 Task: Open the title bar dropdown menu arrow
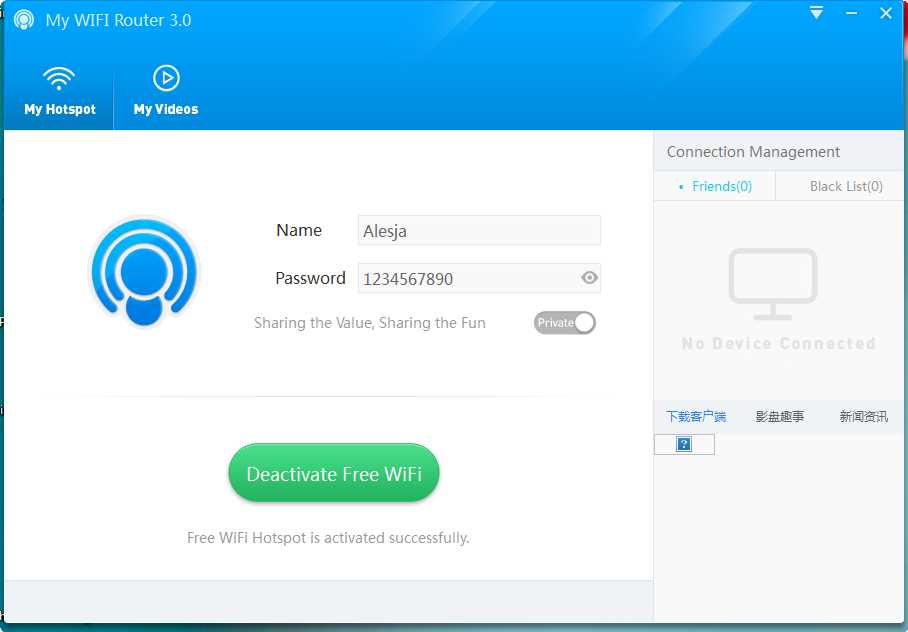pos(817,13)
